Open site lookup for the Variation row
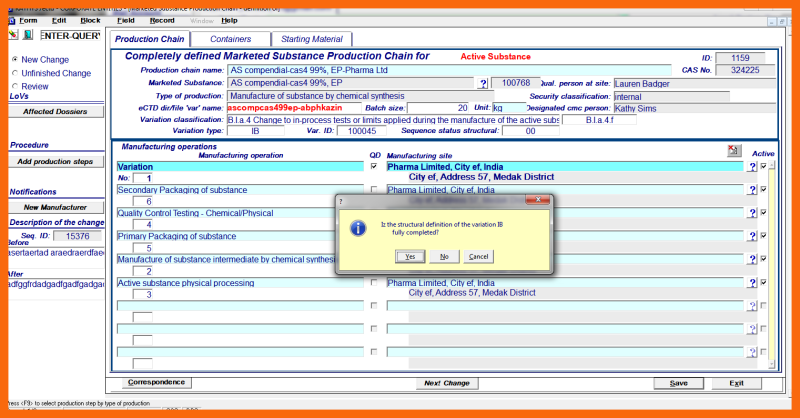 (x=752, y=166)
